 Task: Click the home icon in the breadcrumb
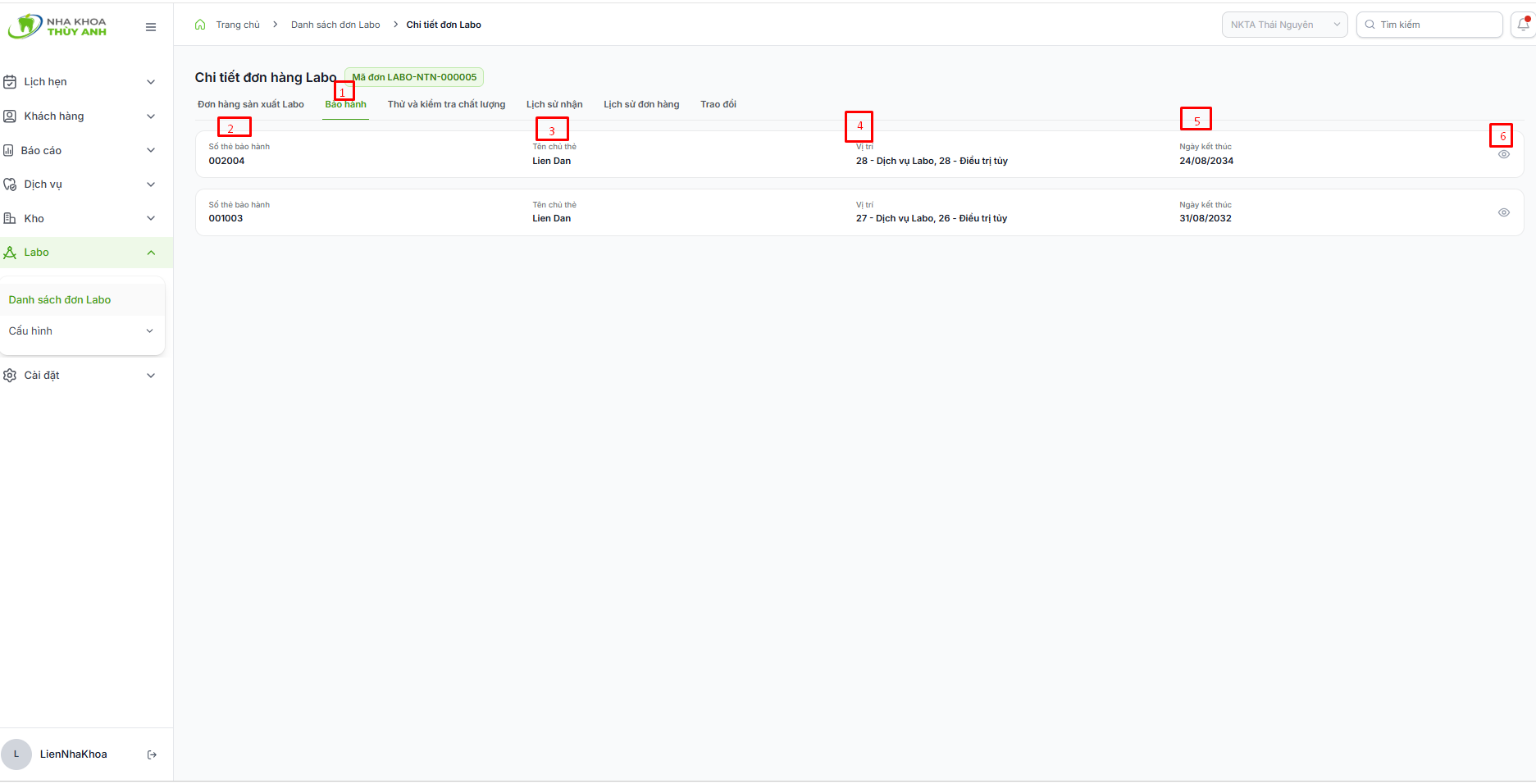(200, 25)
